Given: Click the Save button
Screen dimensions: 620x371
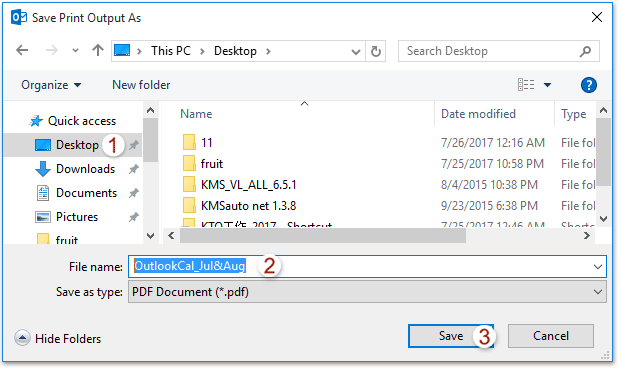Looking at the screenshot, I should [x=451, y=336].
